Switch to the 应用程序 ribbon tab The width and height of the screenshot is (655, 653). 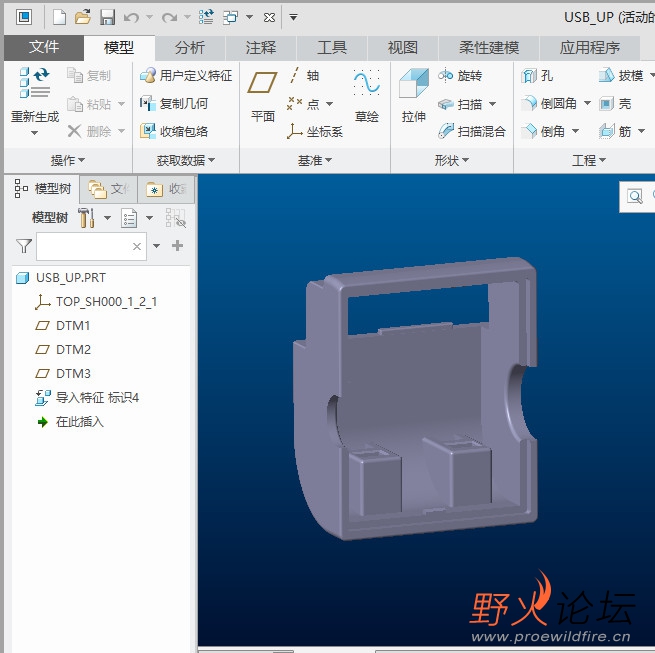[590, 48]
